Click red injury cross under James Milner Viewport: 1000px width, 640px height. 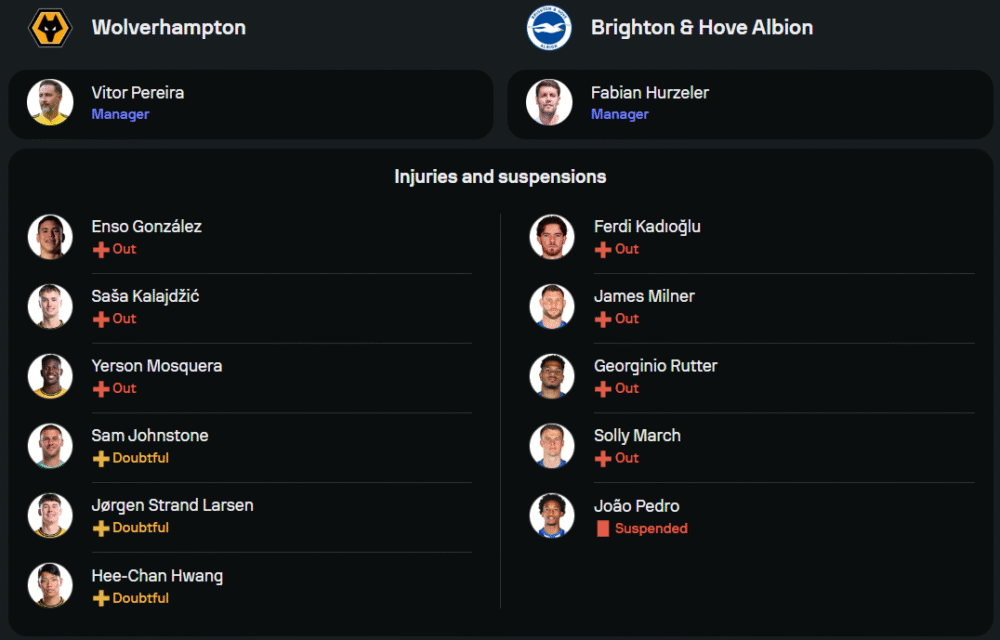tap(603, 319)
